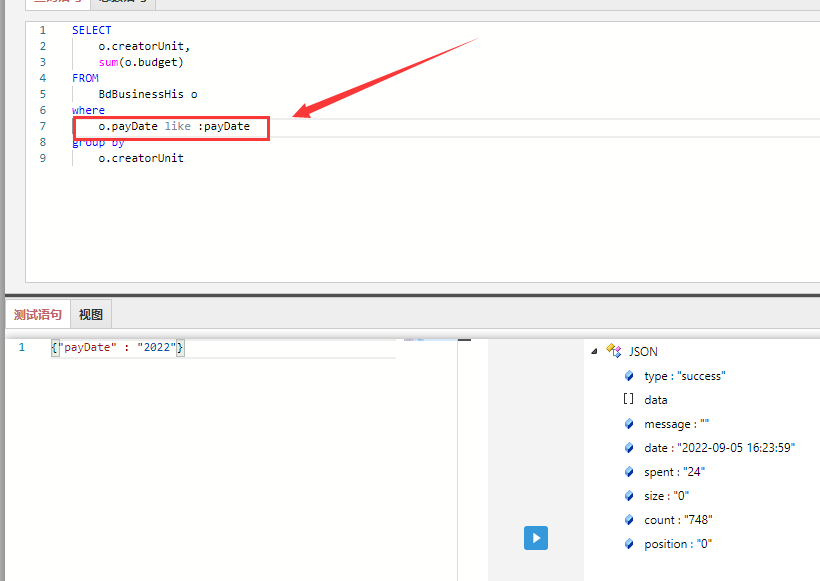The image size is (820, 581).
Task: Click the blue icon beside message
Action: click(629, 424)
